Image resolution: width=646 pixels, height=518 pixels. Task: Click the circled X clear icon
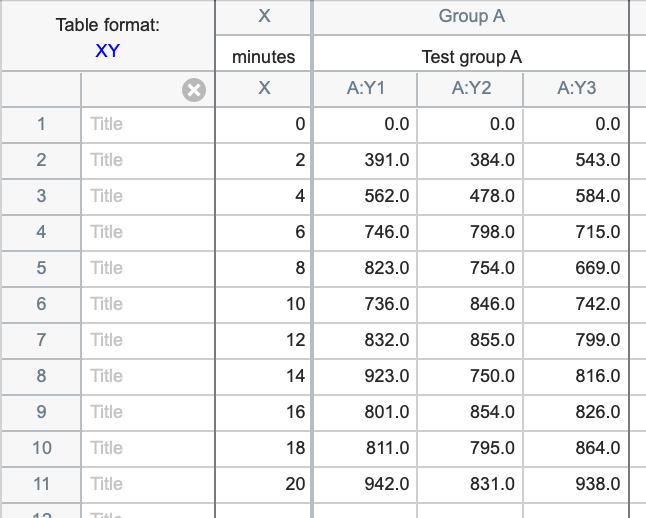click(194, 90)
